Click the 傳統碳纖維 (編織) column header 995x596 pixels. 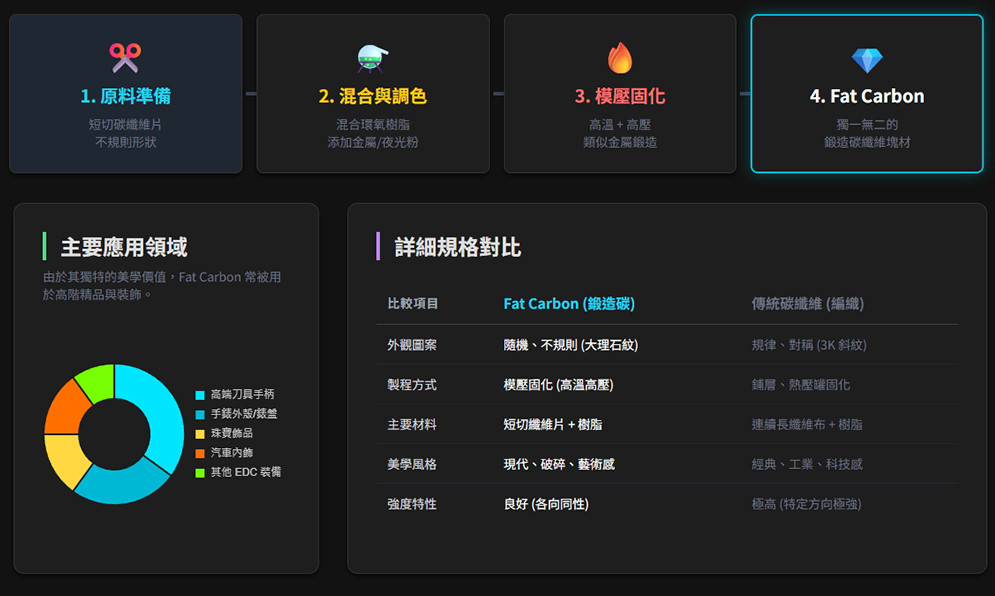coord(807,303)
